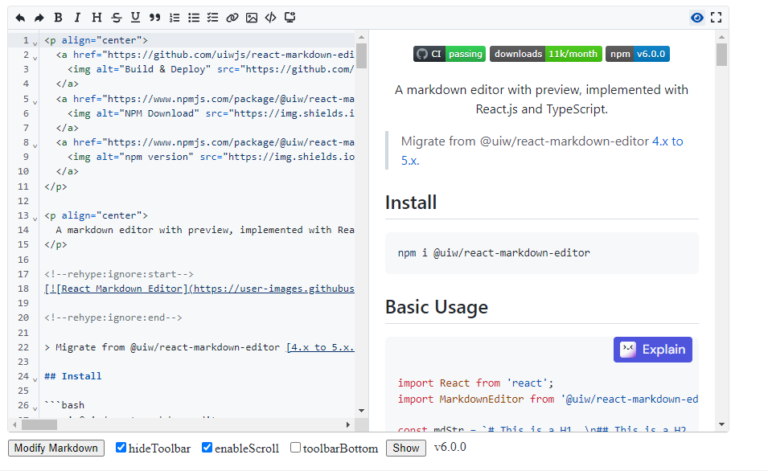Click the Show button
Image resolution: width=768 pixels, height=471 pixels.
[406, 448]
